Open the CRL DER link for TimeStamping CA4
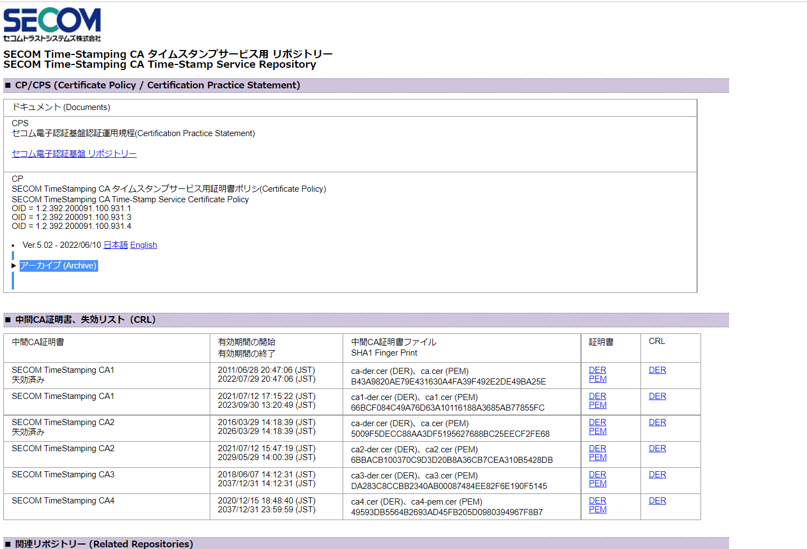The width and height of the screenshot is (807, 549). [657, 501]
